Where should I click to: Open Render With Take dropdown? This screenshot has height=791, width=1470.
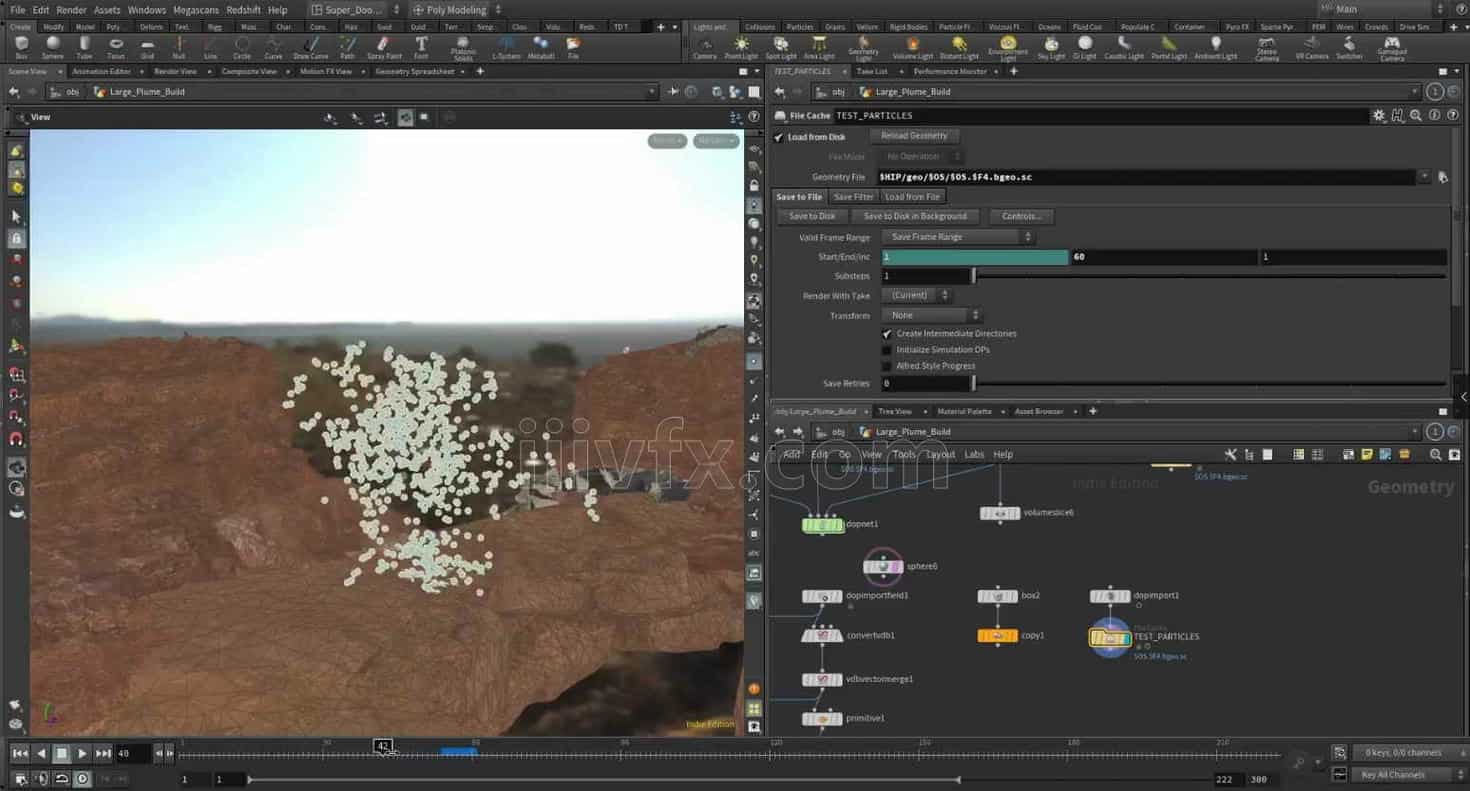point(917,296)
